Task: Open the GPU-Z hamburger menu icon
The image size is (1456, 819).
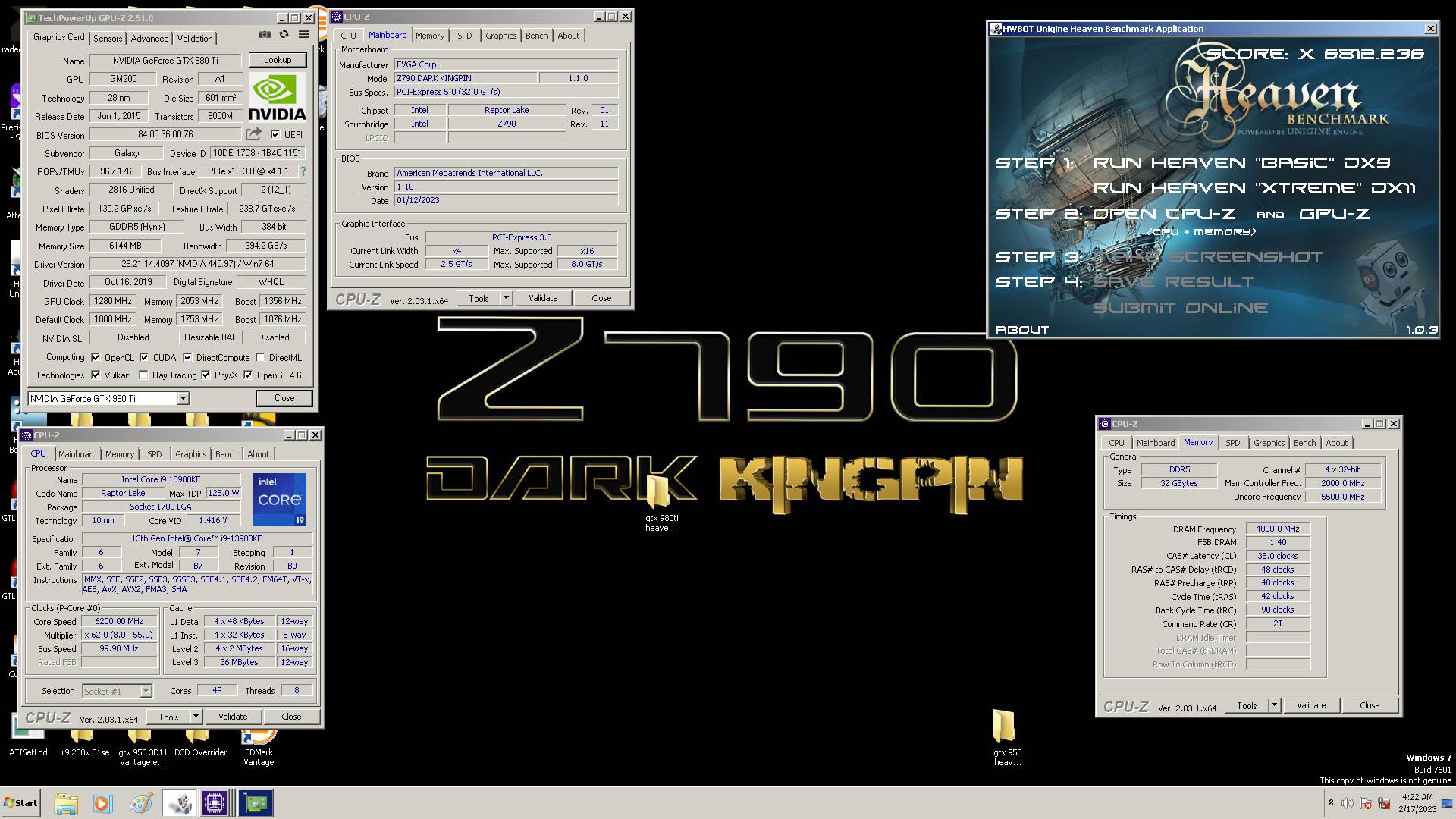Action: pyautogui.click(x=303, y=35)
